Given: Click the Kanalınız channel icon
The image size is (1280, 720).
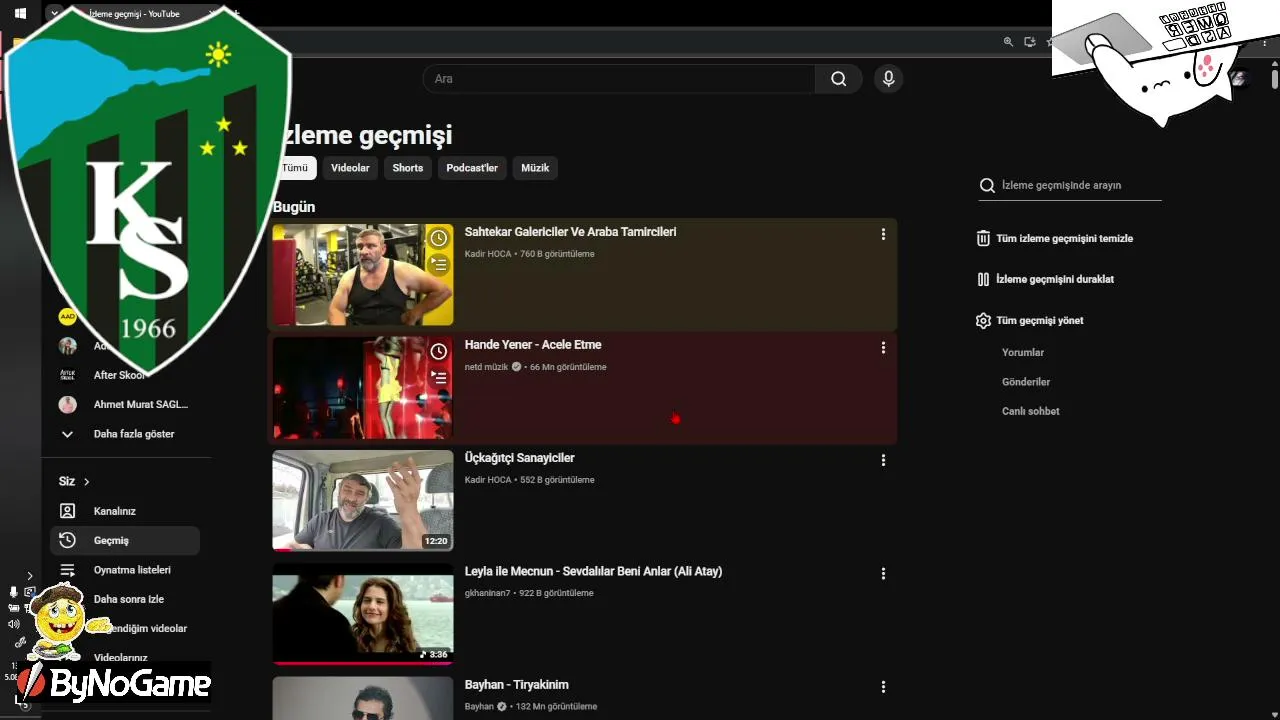Looking at the screenshot, I should pos(67,511).
